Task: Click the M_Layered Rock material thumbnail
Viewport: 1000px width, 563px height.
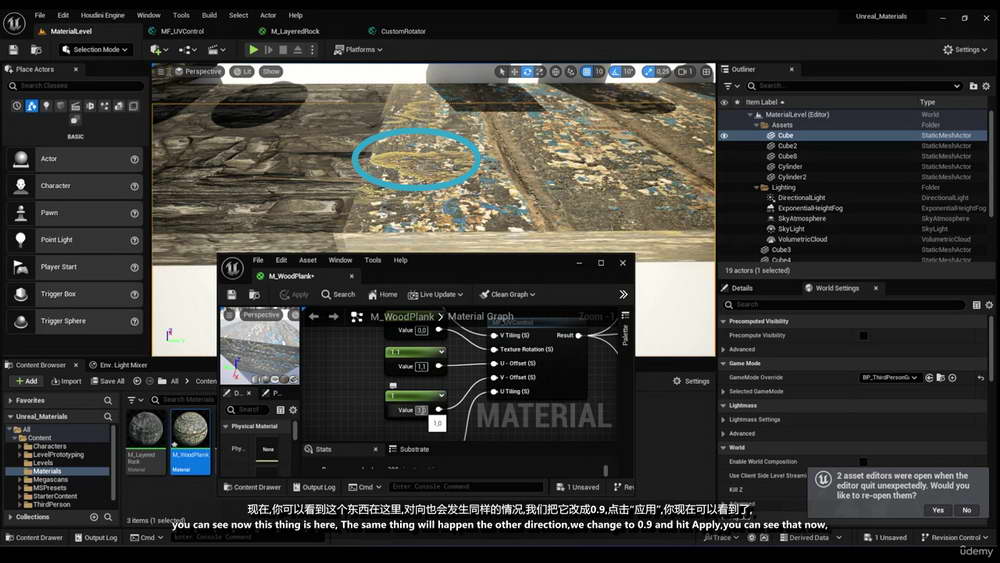Action: point(145,428)
